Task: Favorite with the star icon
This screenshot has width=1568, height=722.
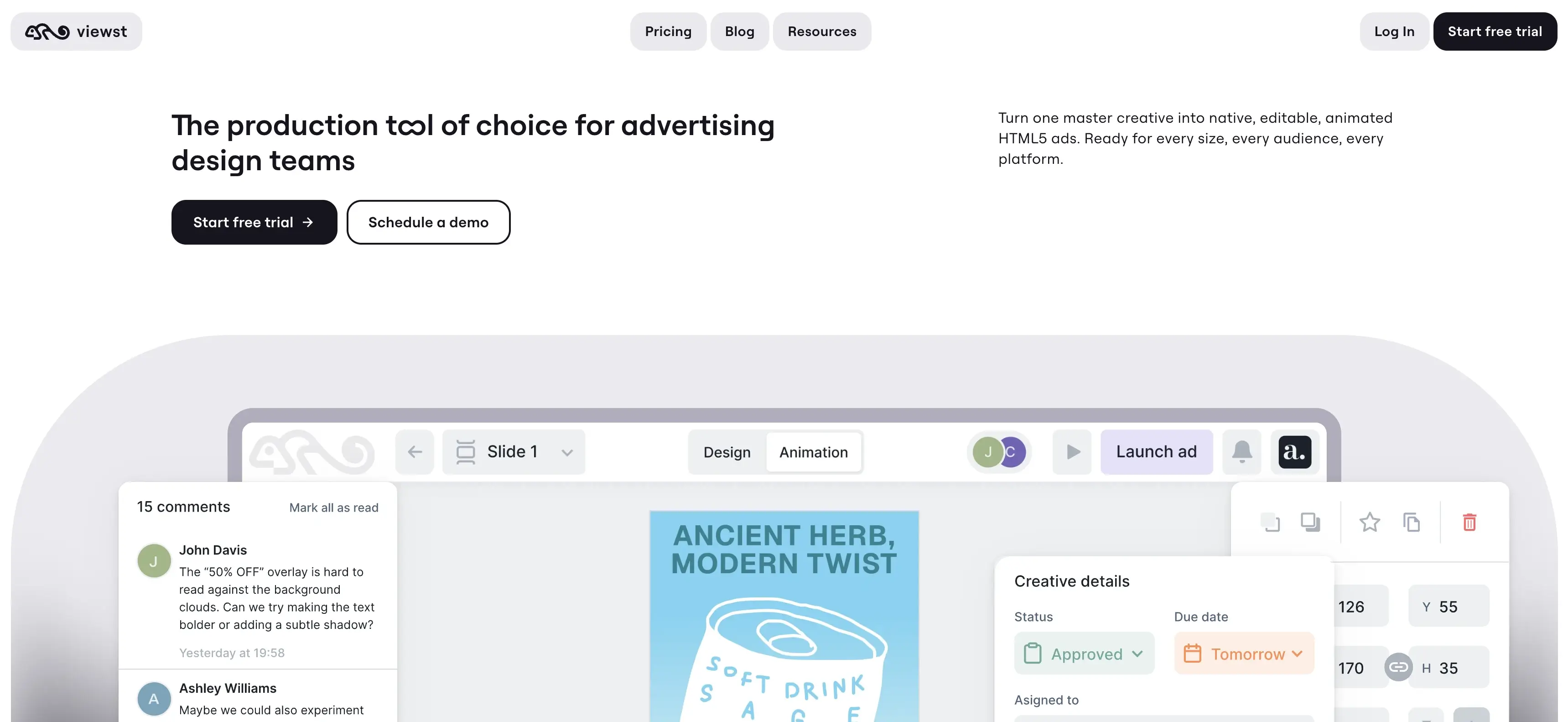Action: tap(1370, 522)
